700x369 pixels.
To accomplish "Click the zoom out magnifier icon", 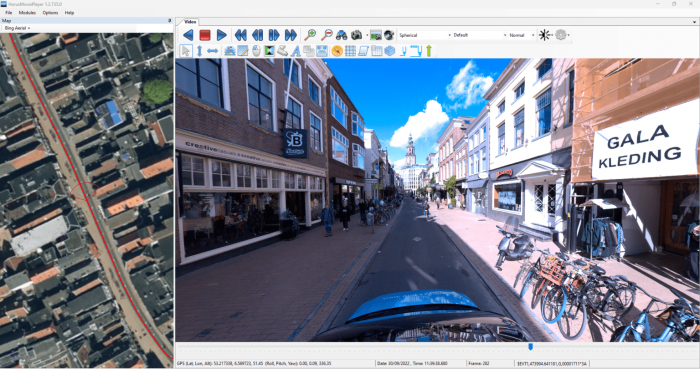I will [x=327, y=35].
